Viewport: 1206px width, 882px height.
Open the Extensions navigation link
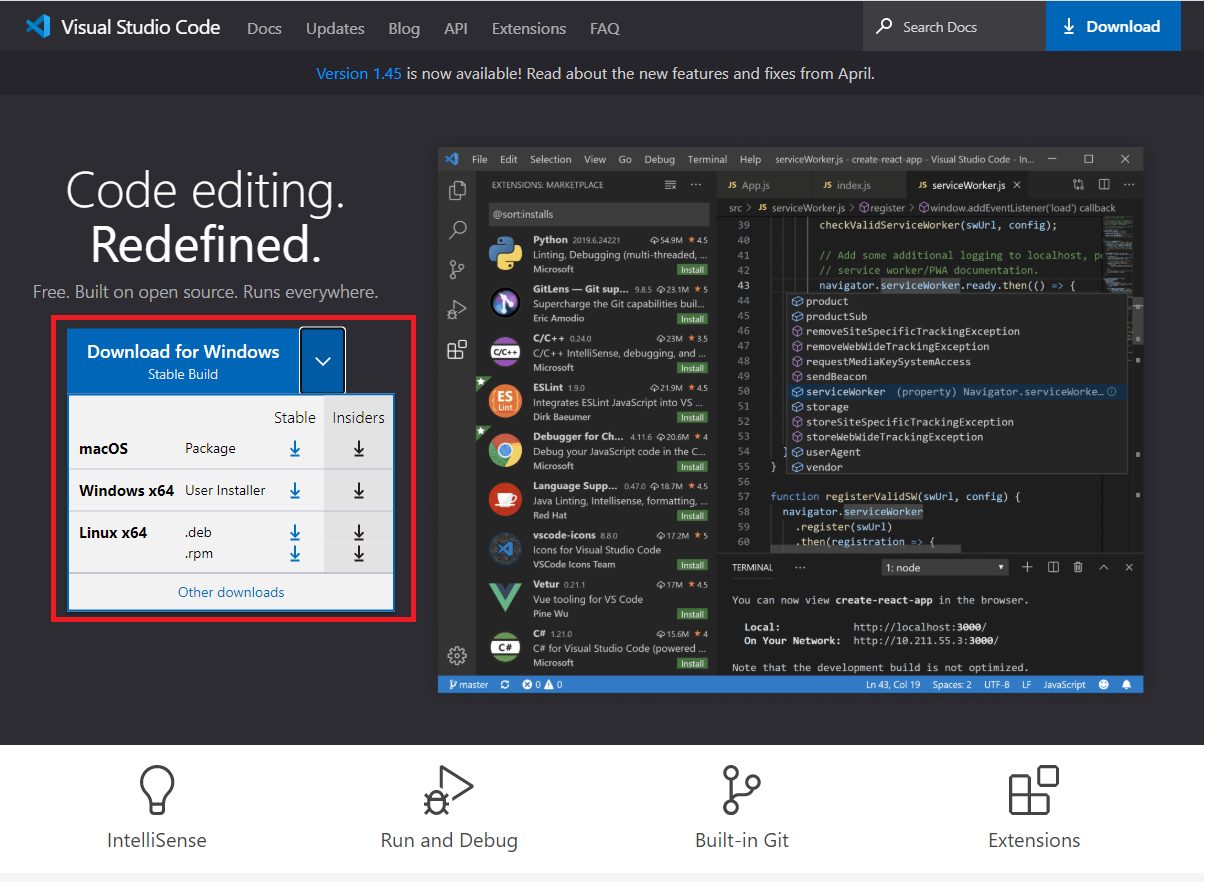pos(528,29)
